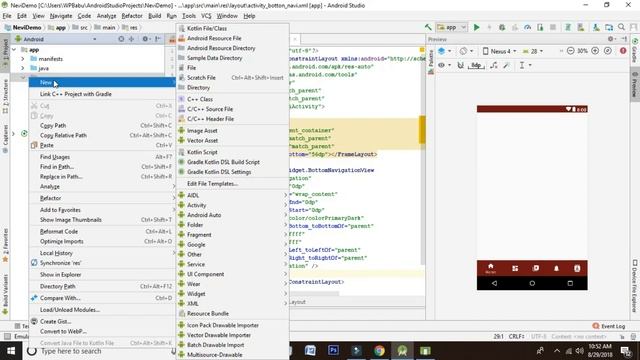
Task: Click the Windows search box
Action: tap(100, 351)
